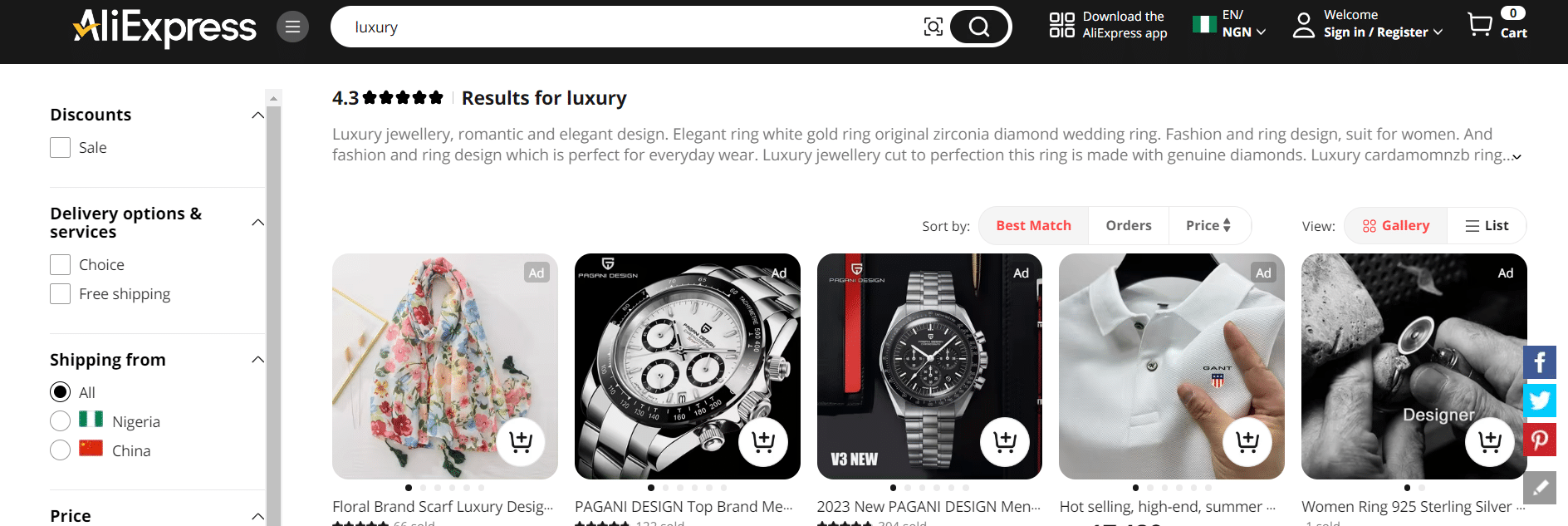Share on Pinterest
1568x526 pixels.
click(x=1539, y=439)
